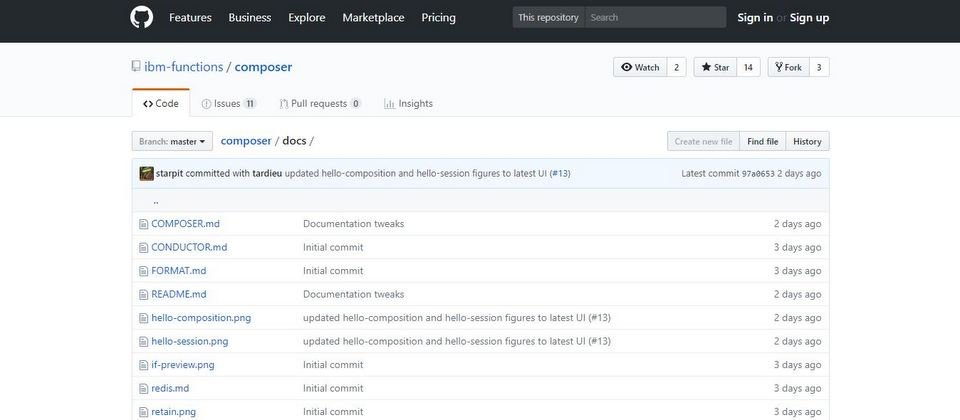The width and height of the screenshot is (960, 420).
Task: Fork the repository with Fork button
Action: [x=789, y=67]
